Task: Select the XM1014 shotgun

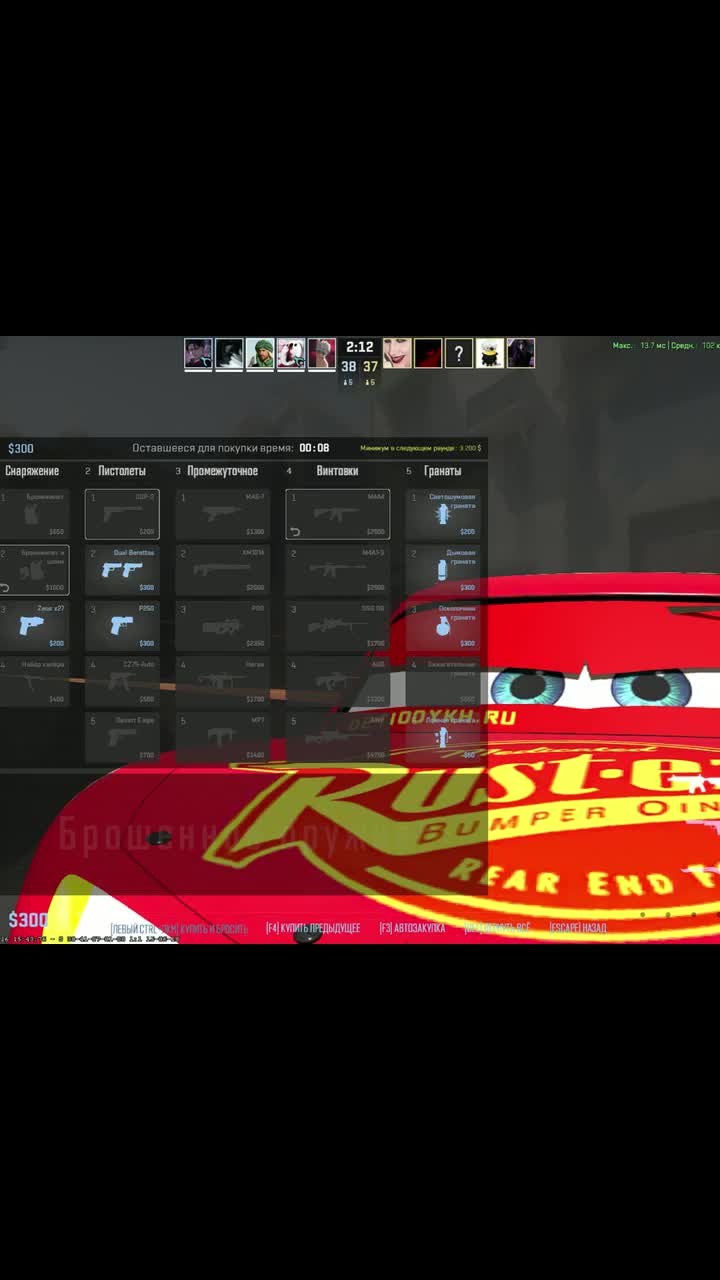Action: [x=222, y=570]
